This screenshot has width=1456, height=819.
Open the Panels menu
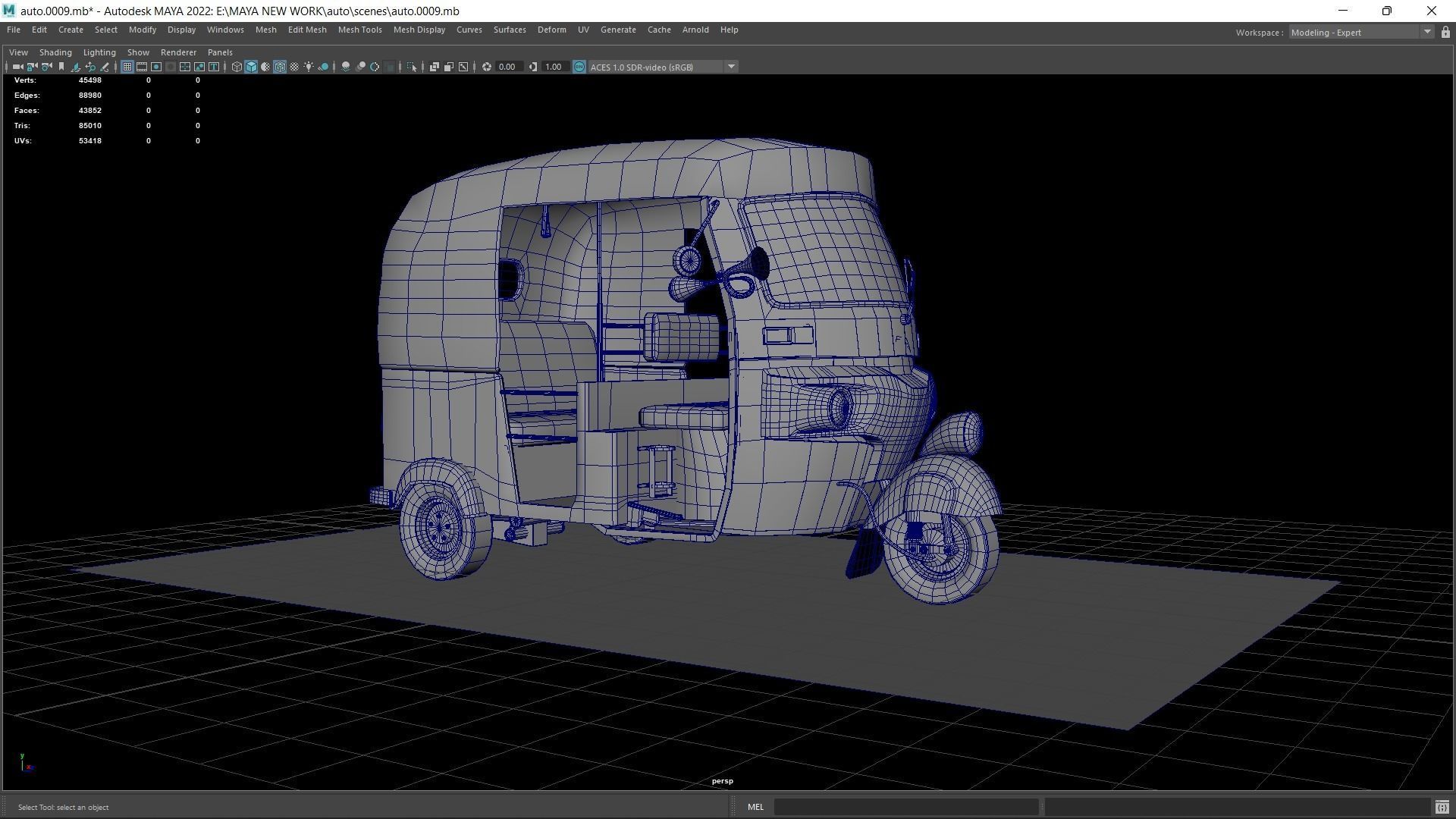[x=220, y=52]
